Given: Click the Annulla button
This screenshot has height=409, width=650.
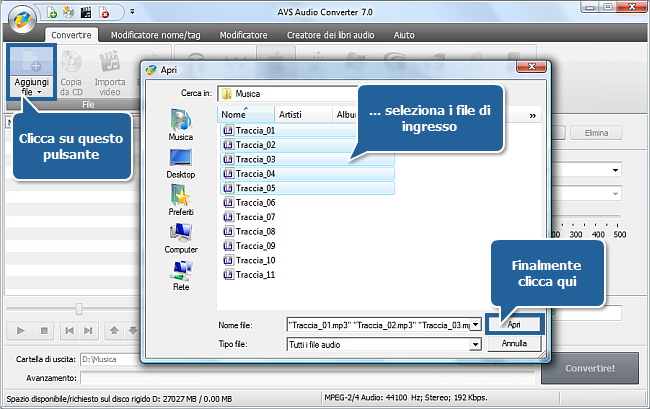Looking at the screenshot, I should tap(514, 344).
